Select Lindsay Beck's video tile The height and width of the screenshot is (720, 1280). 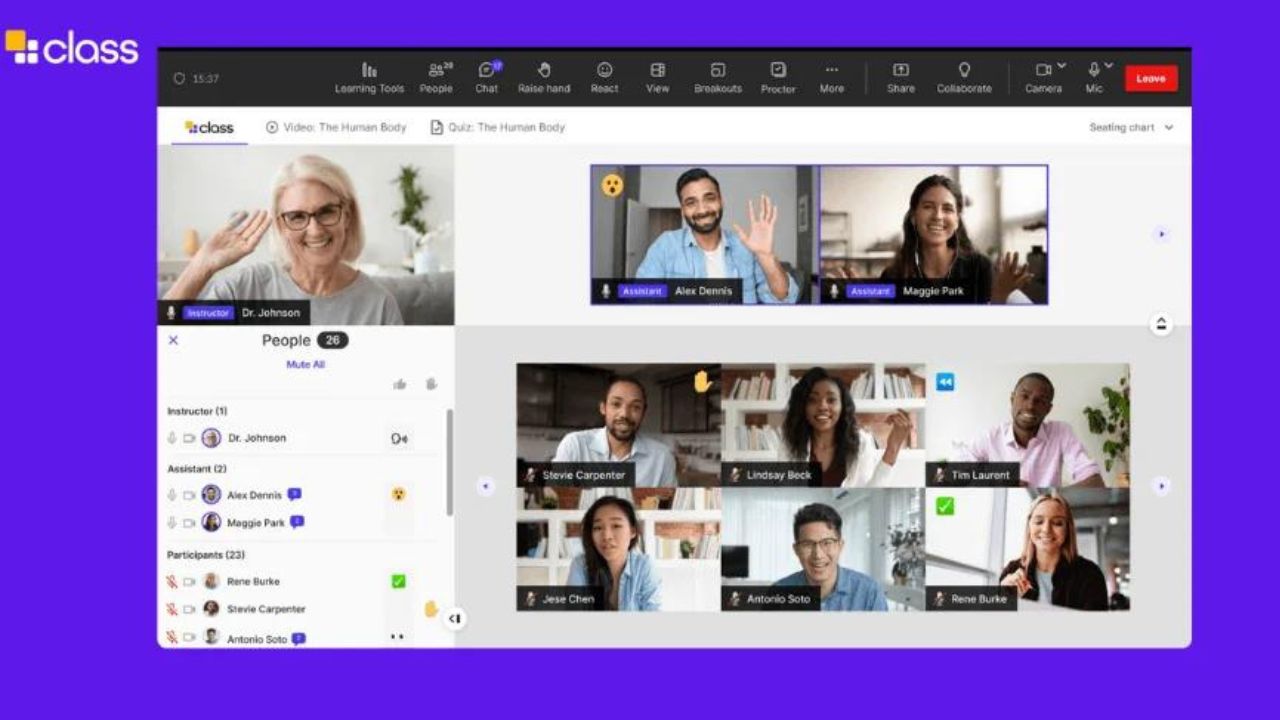click(823, 425)
